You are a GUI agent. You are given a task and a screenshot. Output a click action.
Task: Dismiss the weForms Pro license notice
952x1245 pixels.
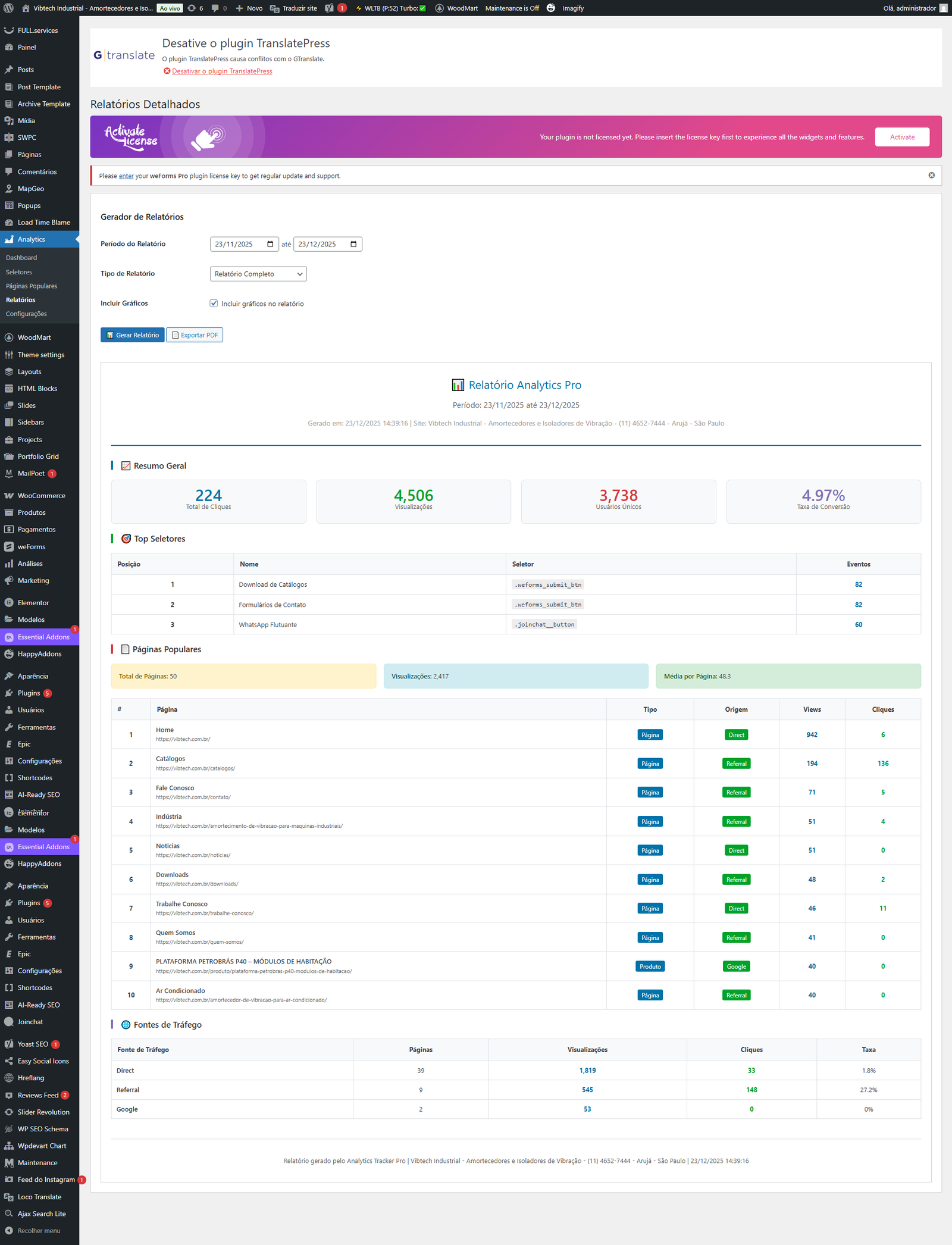pos(931,176)
